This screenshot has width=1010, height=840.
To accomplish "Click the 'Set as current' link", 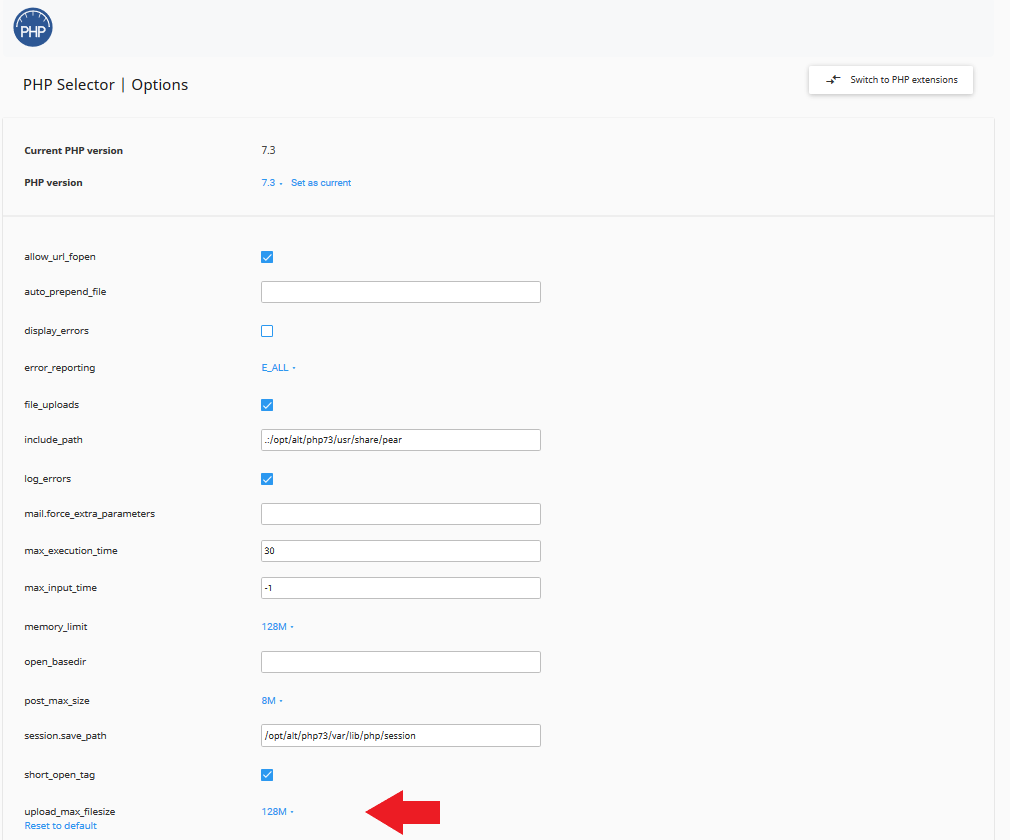I will (321, 183).
